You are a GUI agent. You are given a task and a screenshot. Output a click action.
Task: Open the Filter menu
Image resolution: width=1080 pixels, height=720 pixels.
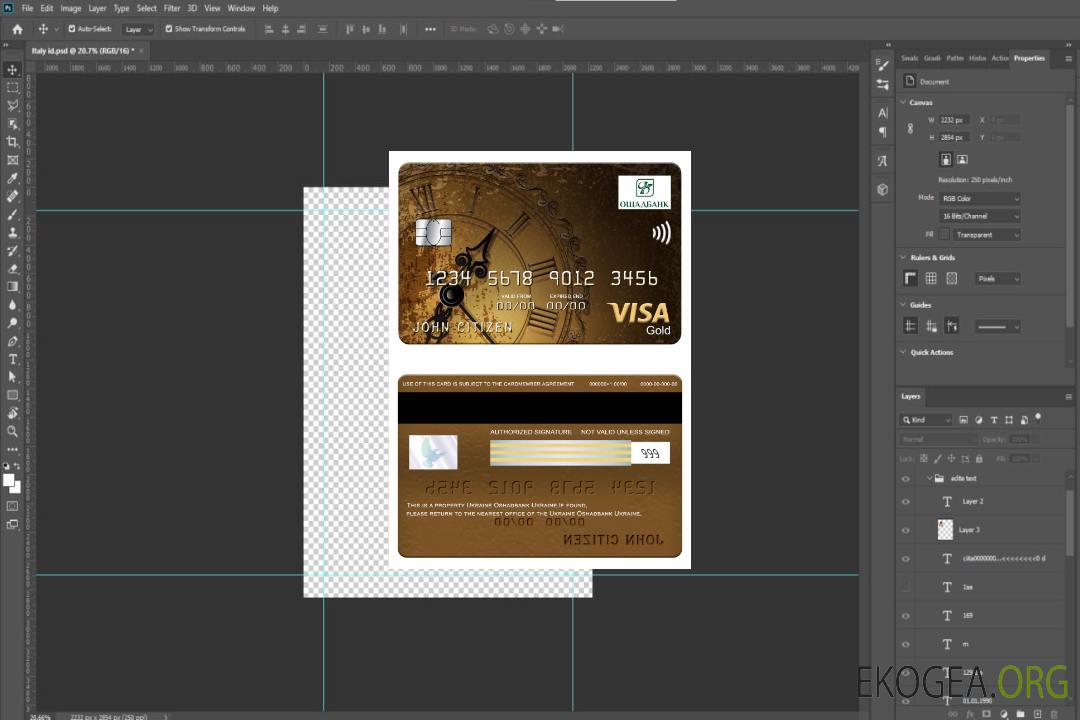pyautogui.click(x=172, y=8)
